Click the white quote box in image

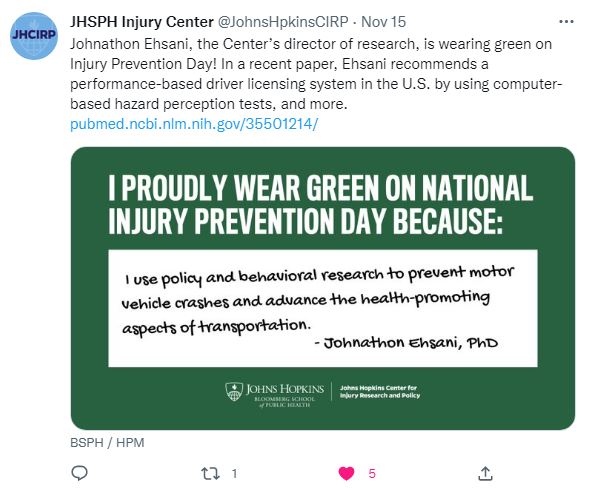pyautogui.click(x=323, y=308)
